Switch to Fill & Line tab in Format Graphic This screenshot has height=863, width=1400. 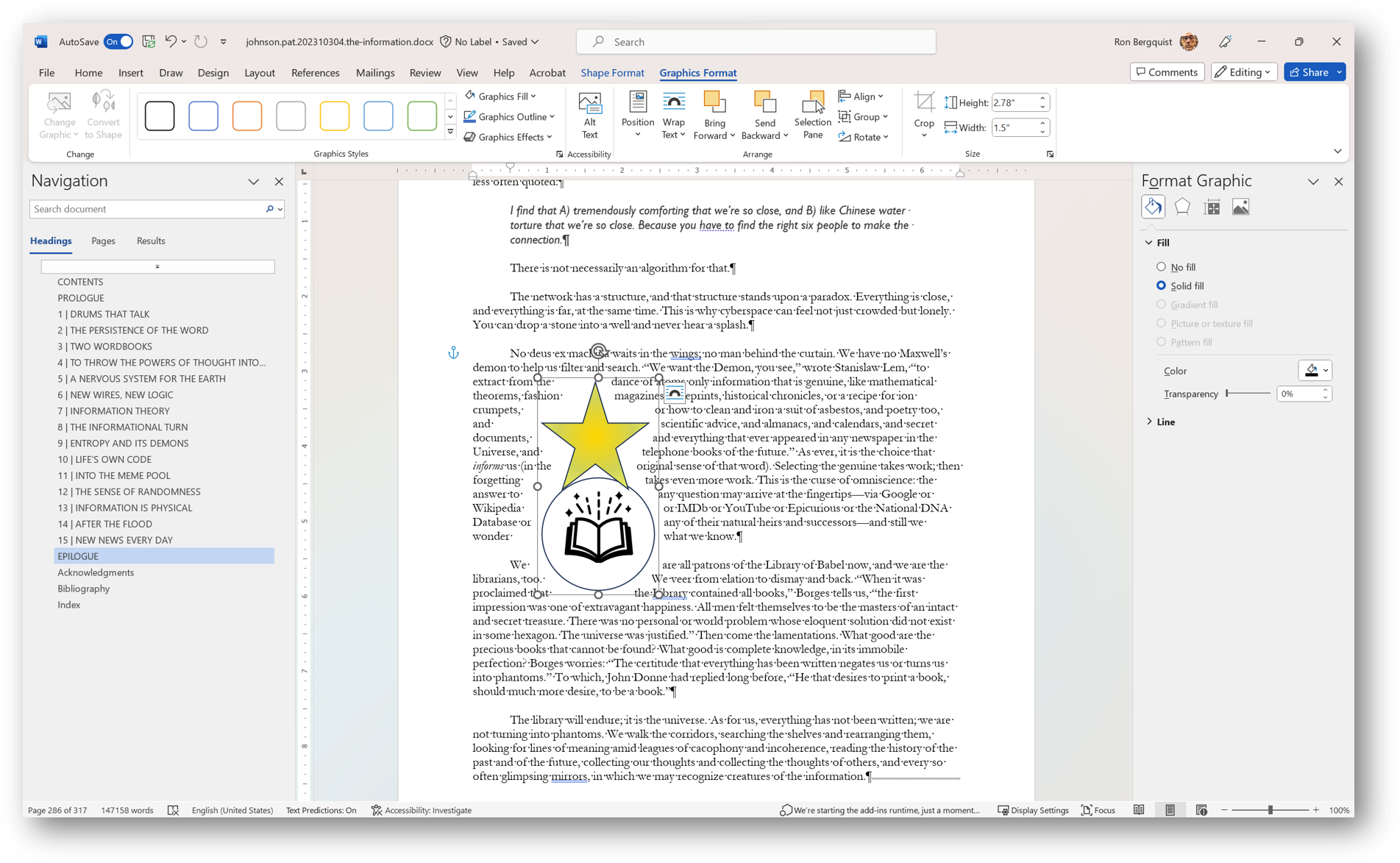(1153, 207)
